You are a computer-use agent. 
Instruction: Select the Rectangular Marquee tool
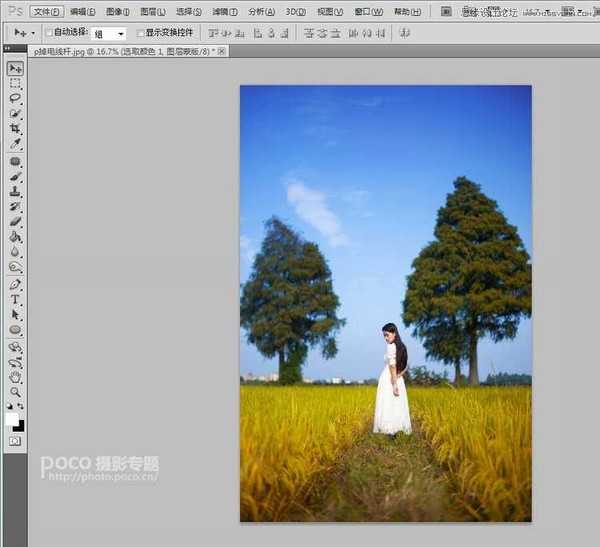click(15, 84)
